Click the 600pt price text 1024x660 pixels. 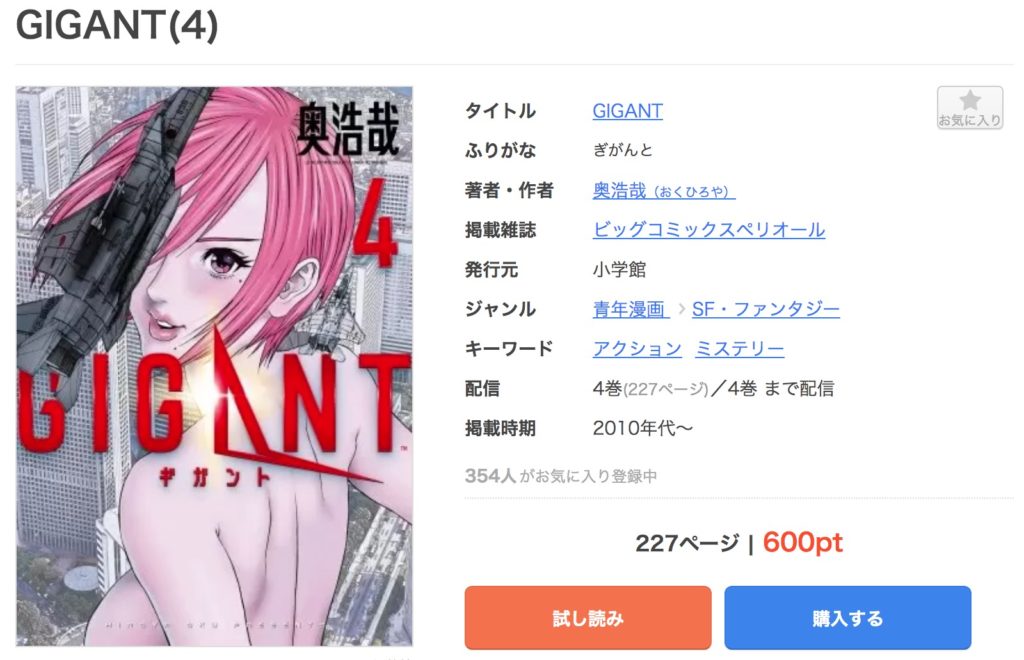[803, 542]
